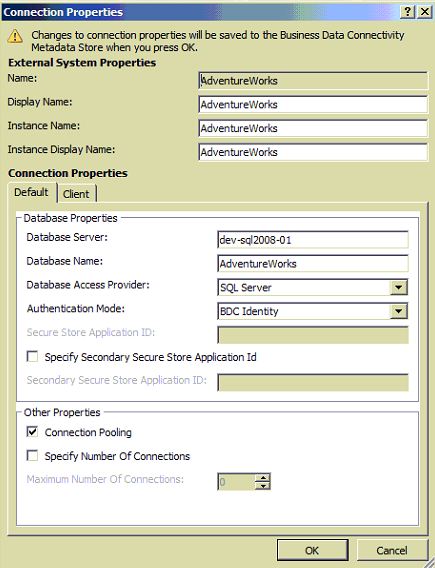Click the Other Properties group label
Screen dimensions: 435x568
(62, 412)
